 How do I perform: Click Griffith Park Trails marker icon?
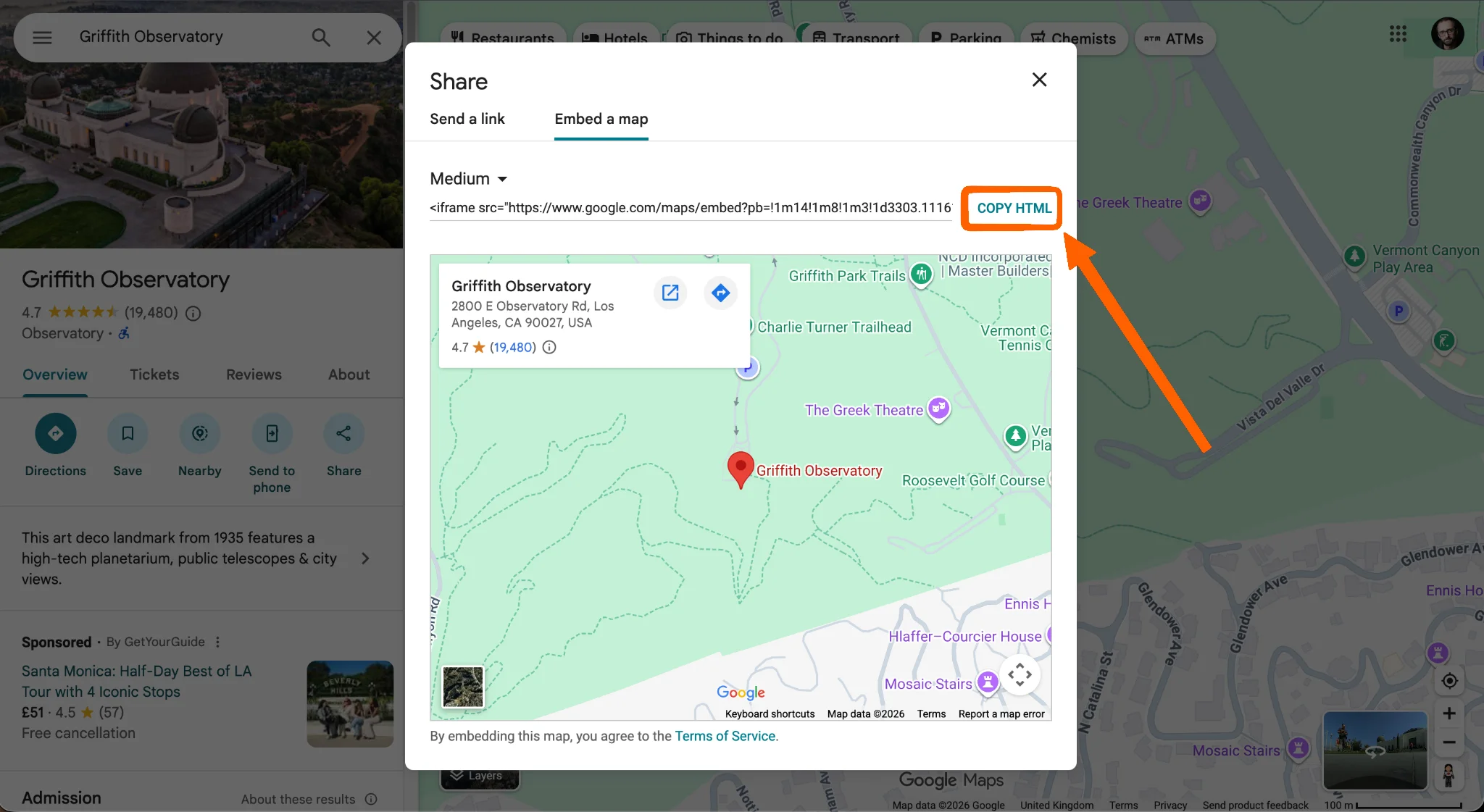921,275
